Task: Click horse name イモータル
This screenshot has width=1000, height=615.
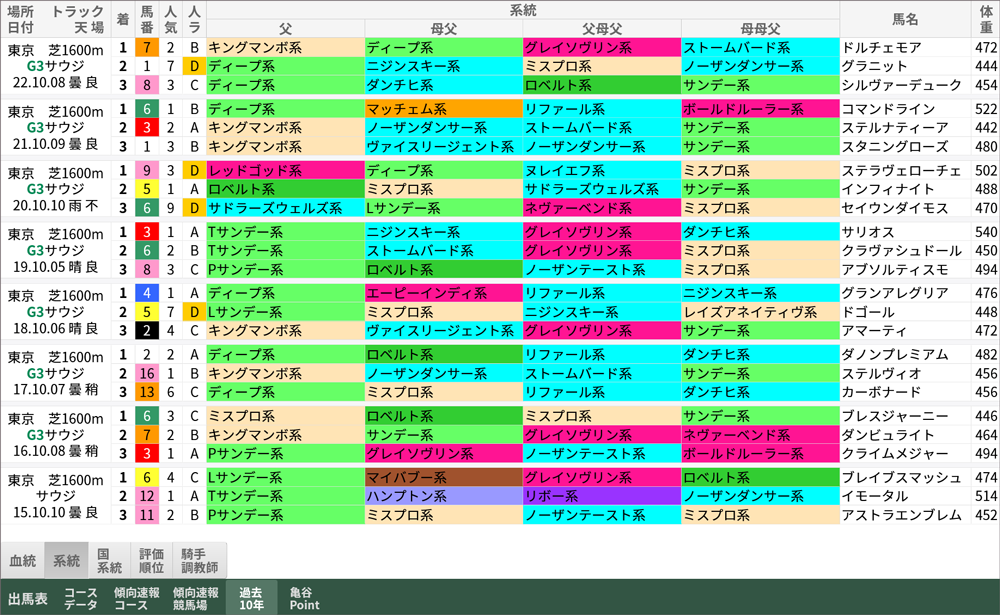Action: point(874,496)
